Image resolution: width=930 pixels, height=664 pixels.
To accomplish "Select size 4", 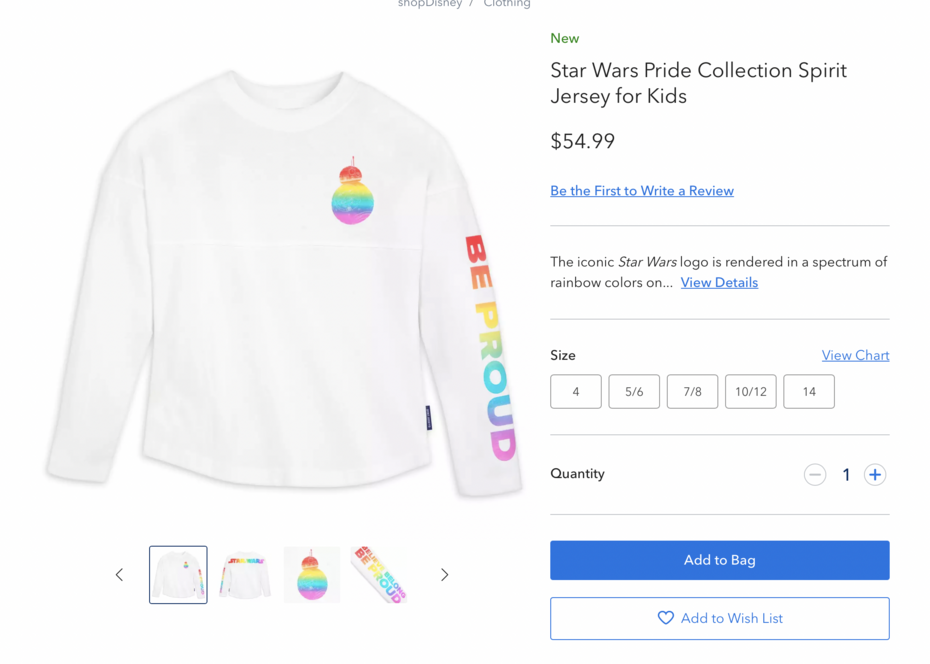I will point(576,392).
